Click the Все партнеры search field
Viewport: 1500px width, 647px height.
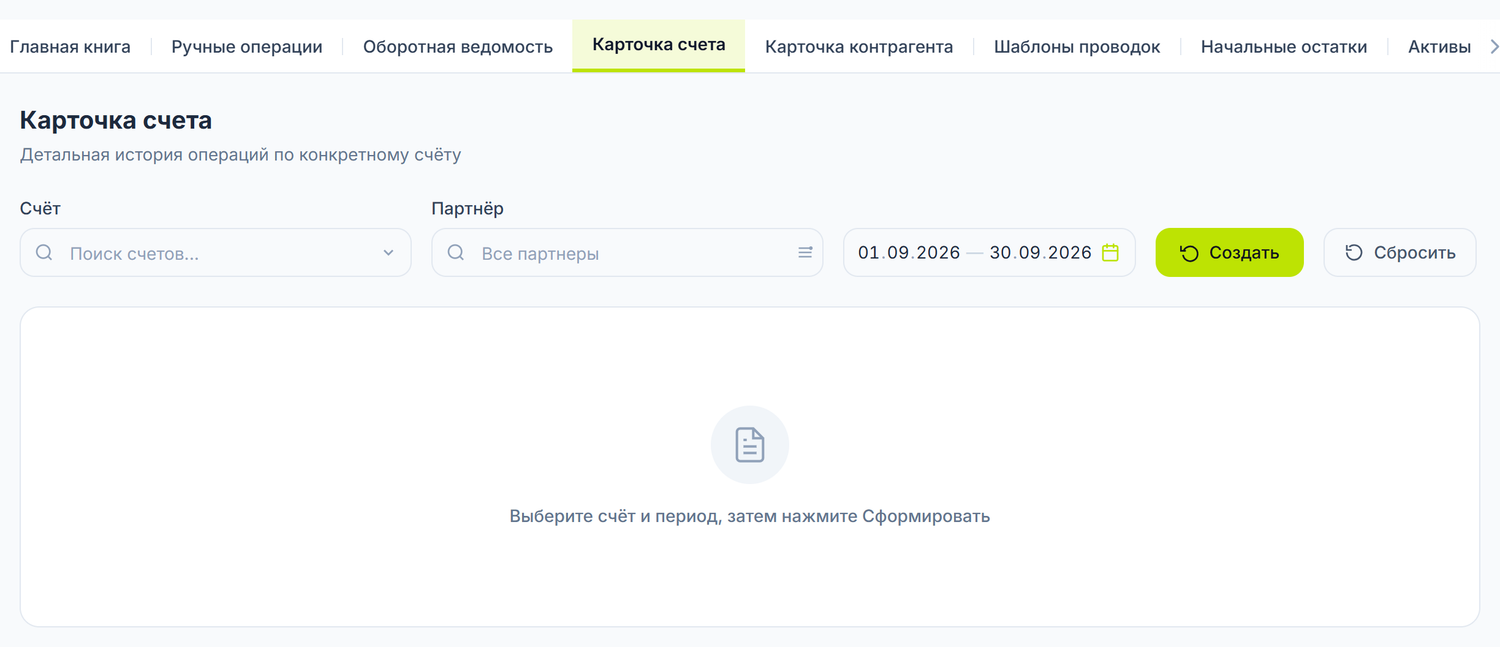[627, 253]
